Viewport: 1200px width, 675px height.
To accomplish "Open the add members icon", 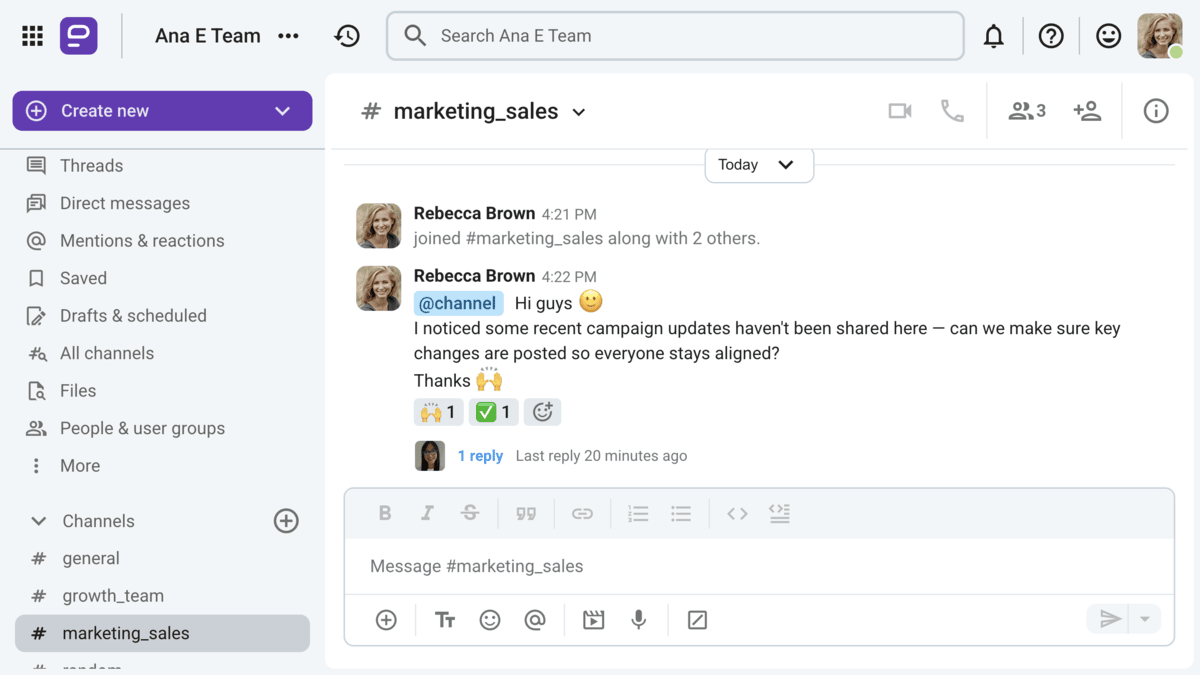I will 1087,111.
